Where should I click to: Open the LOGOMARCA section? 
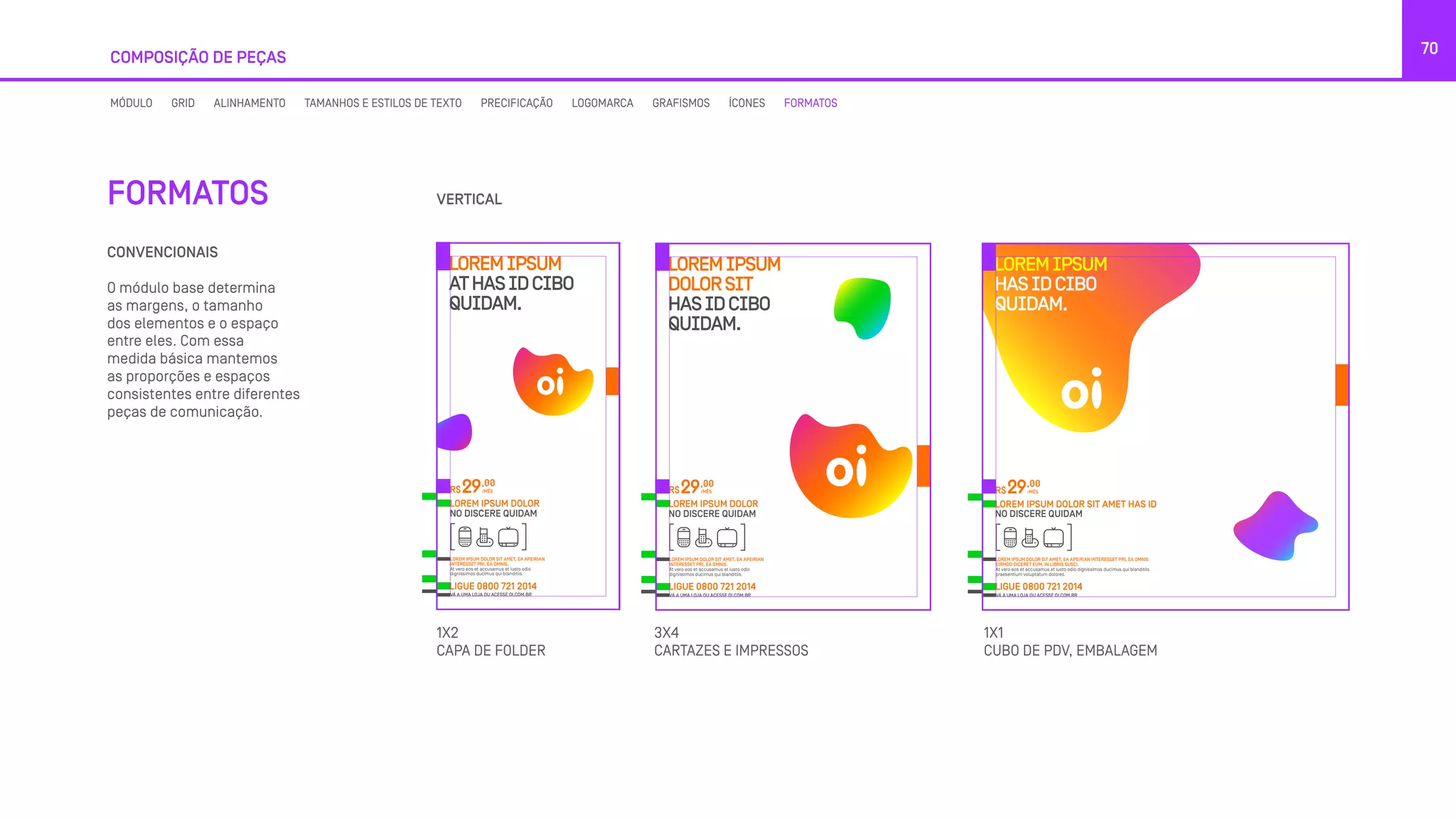coord(602,103)
